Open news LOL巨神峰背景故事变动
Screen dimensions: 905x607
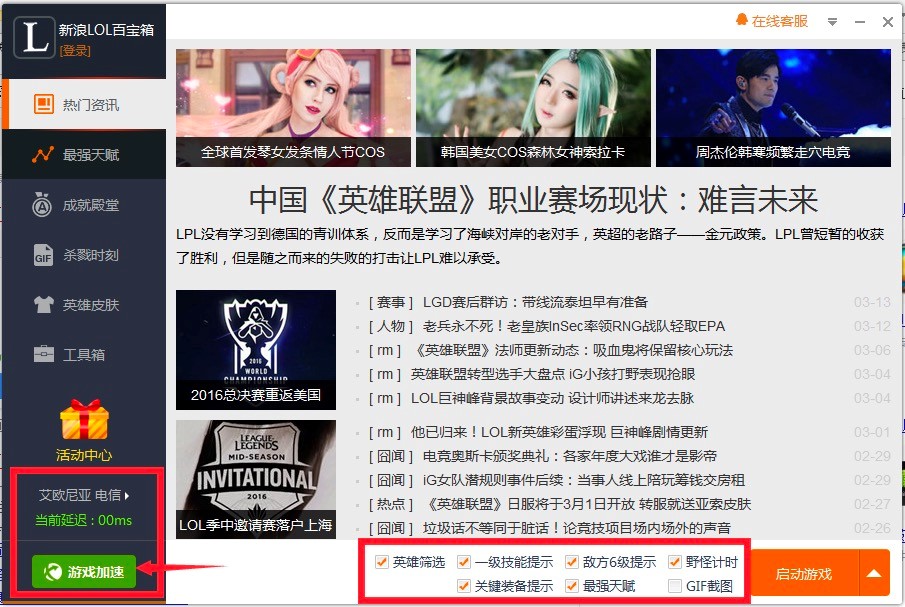552,398
